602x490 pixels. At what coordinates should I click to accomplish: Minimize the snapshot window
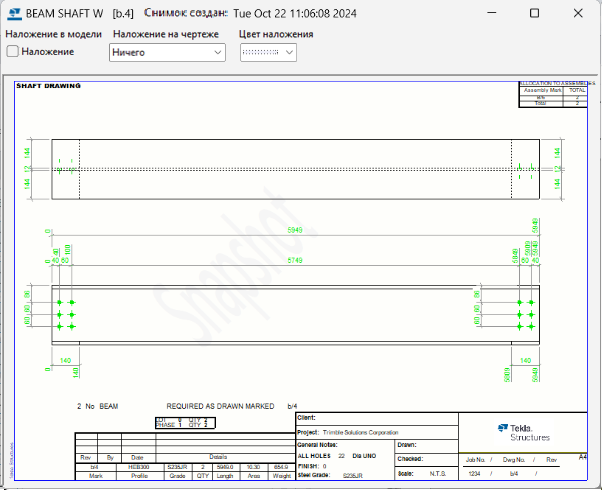489,13
